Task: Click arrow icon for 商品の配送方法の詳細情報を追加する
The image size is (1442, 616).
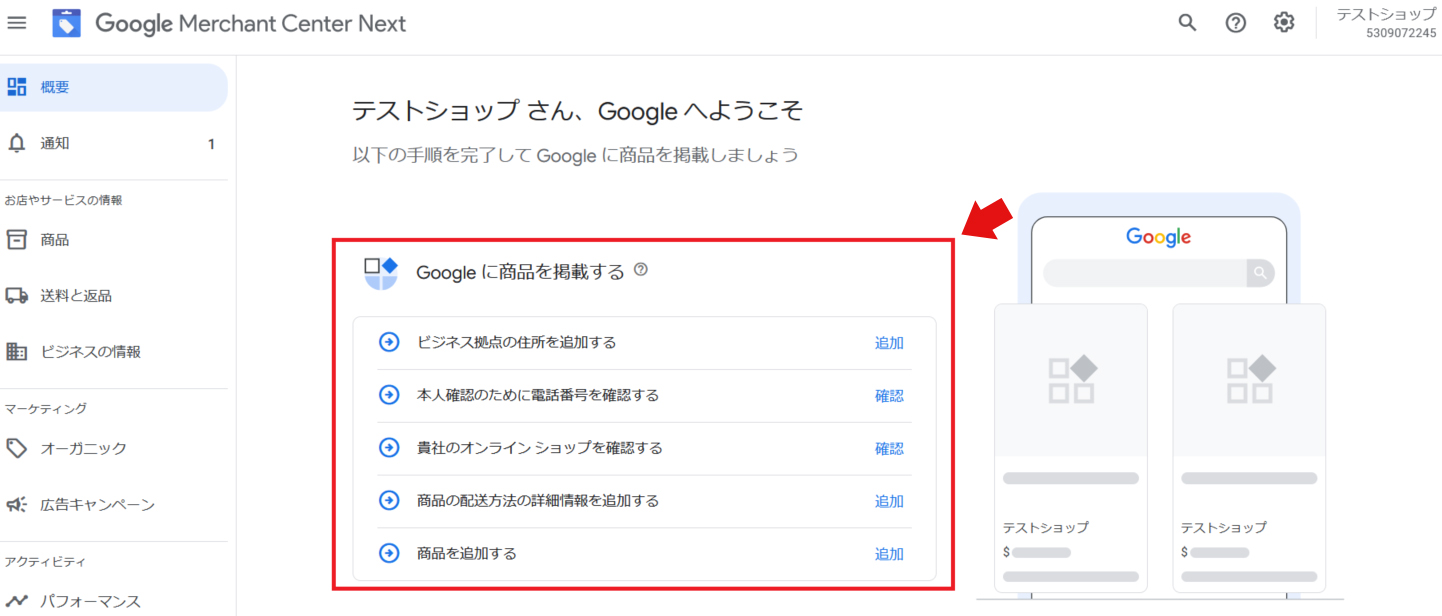Action: click(389, 500)
